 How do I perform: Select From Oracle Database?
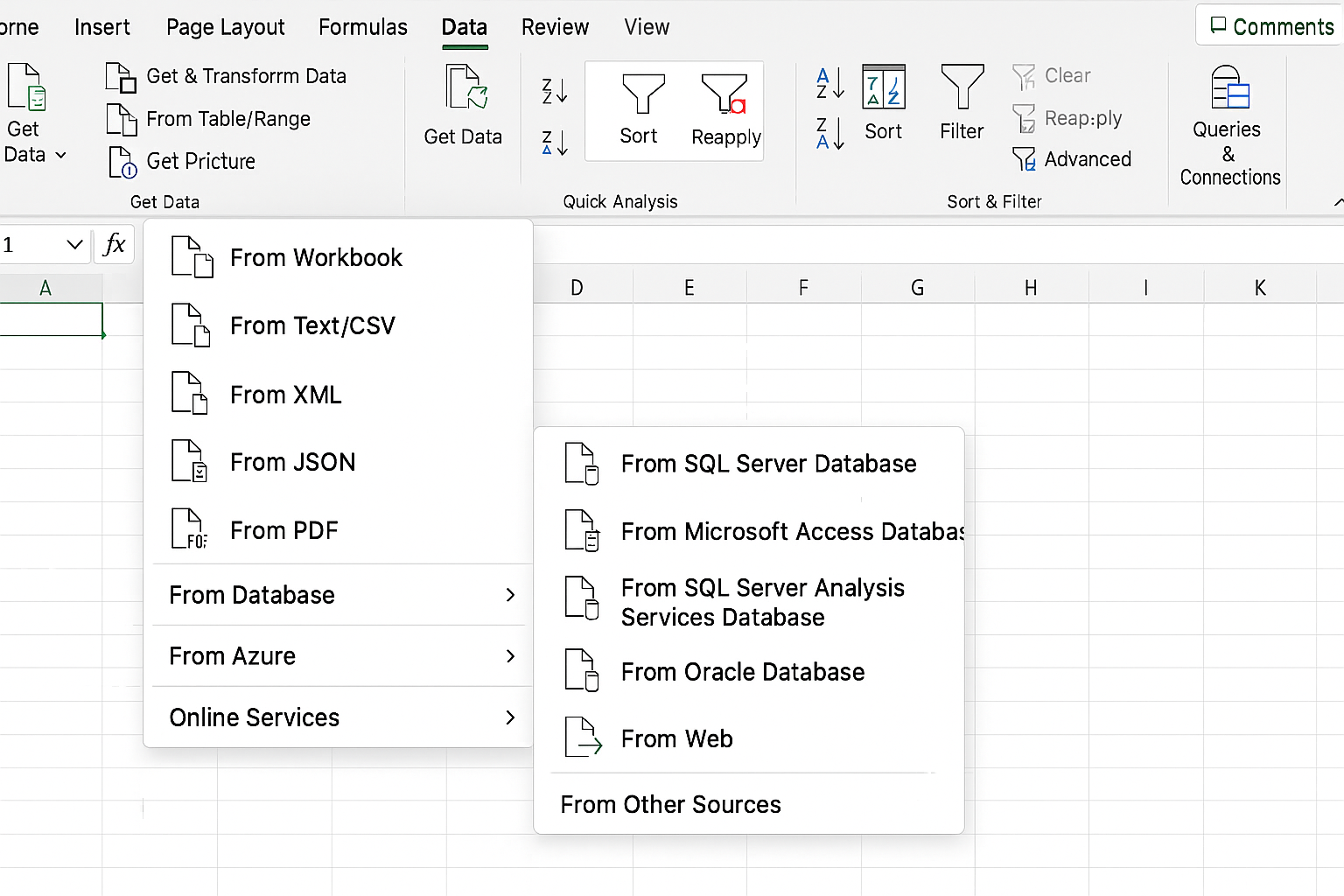coord(749,671)
